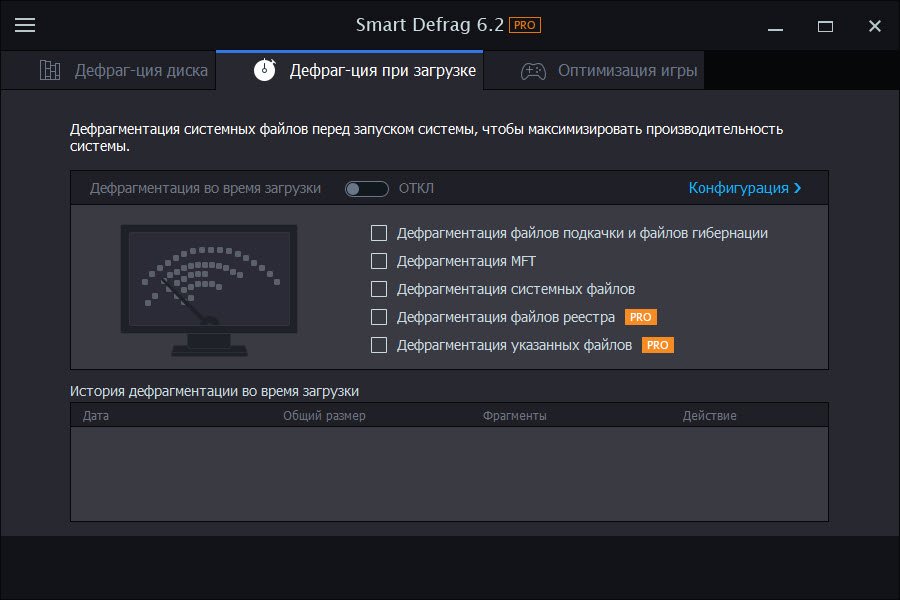Click Дефрагментация во время загрузки label
Screen dimensions: 900x600
pos(205,188)
